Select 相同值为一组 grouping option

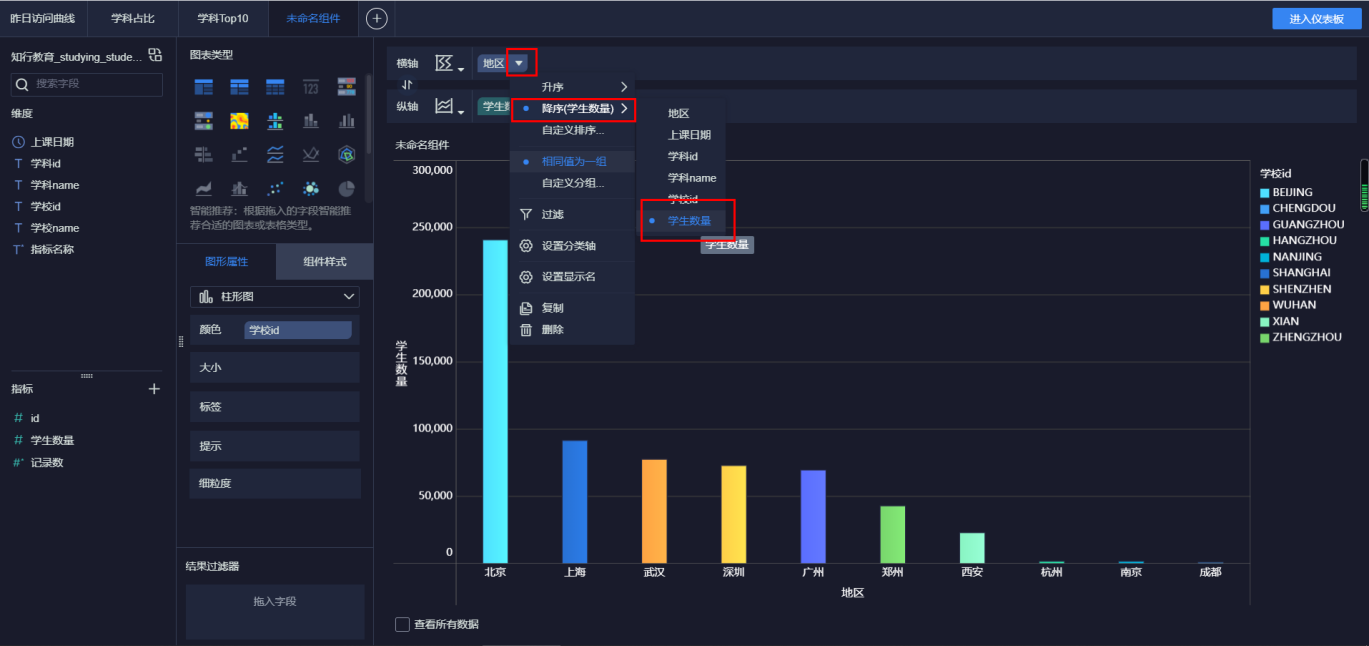pyautogui.click(x=572, y=161)
